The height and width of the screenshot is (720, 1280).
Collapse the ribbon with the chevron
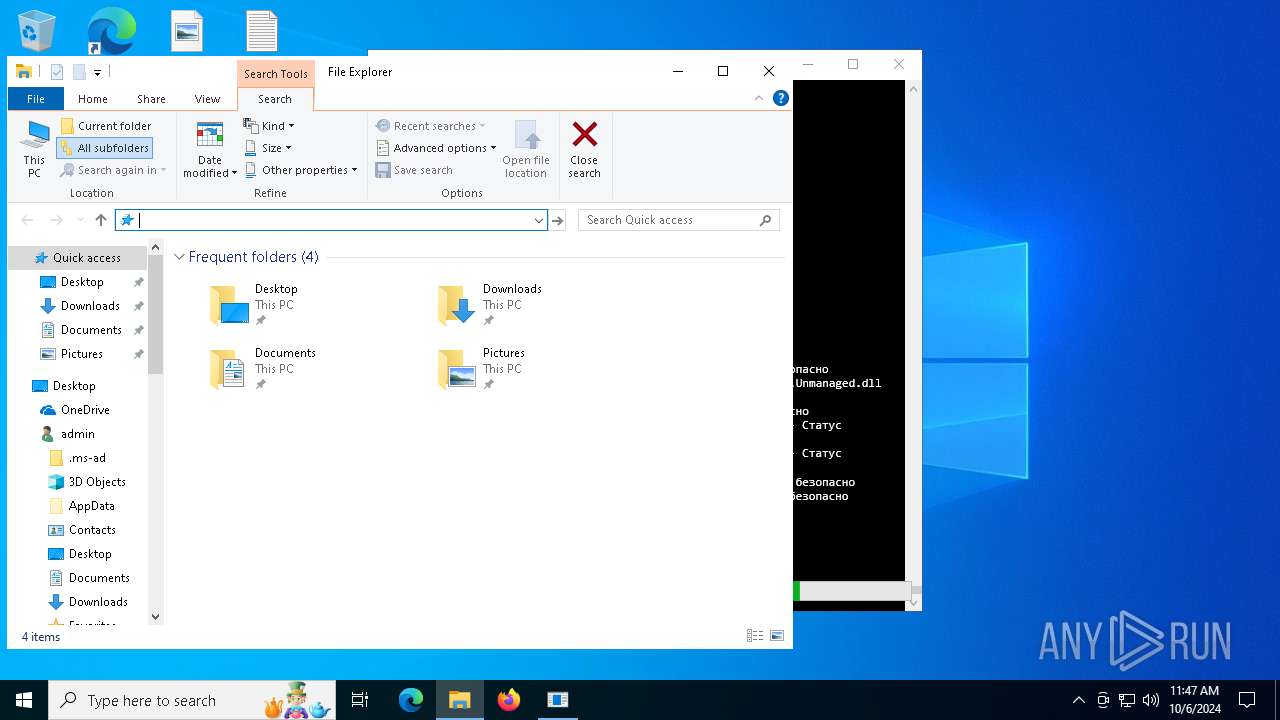click(x=759, y=98)
